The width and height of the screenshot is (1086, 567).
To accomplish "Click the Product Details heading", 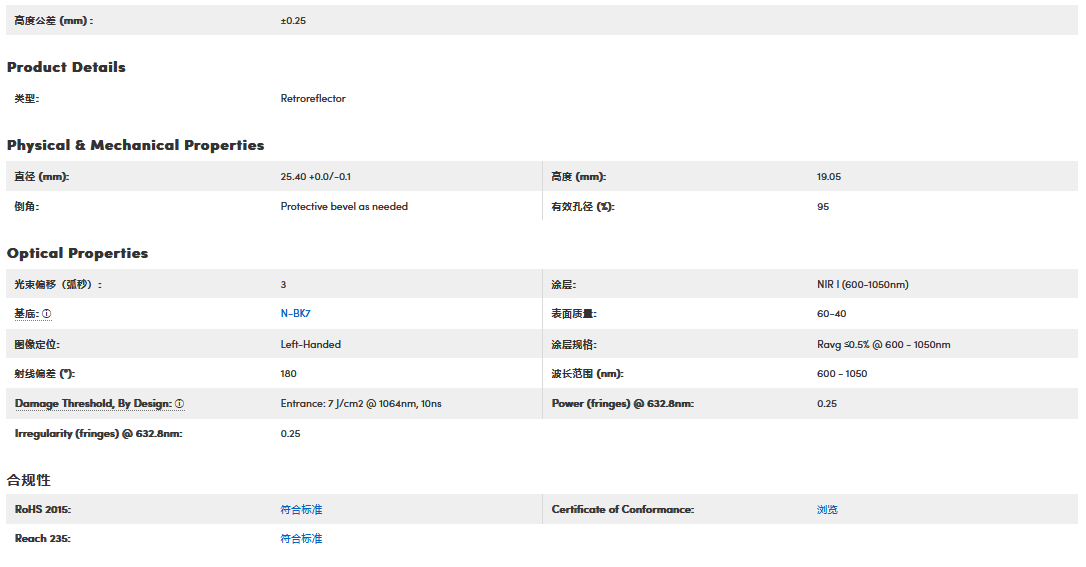I will tap(66, 67).
